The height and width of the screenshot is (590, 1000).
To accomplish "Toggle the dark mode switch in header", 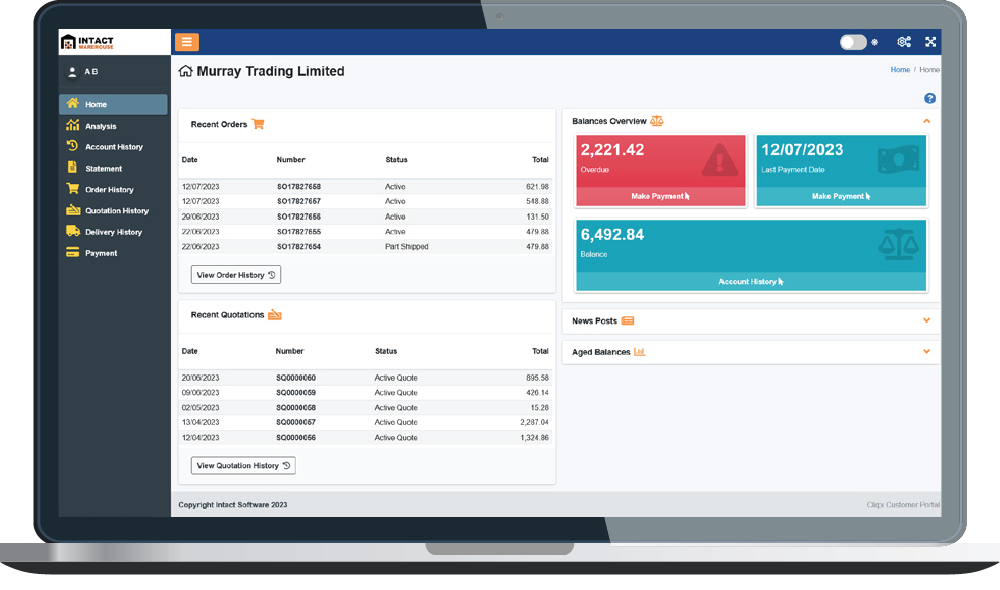I will point(852,42).
